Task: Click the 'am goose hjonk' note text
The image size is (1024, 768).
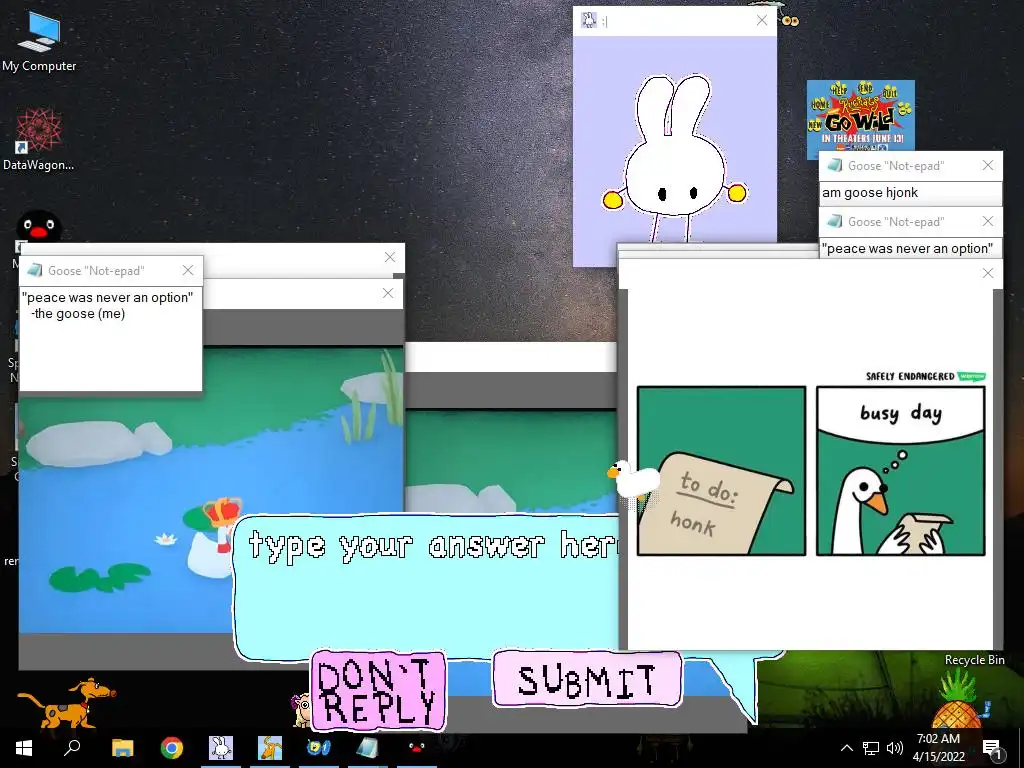Action: [870, 193]
